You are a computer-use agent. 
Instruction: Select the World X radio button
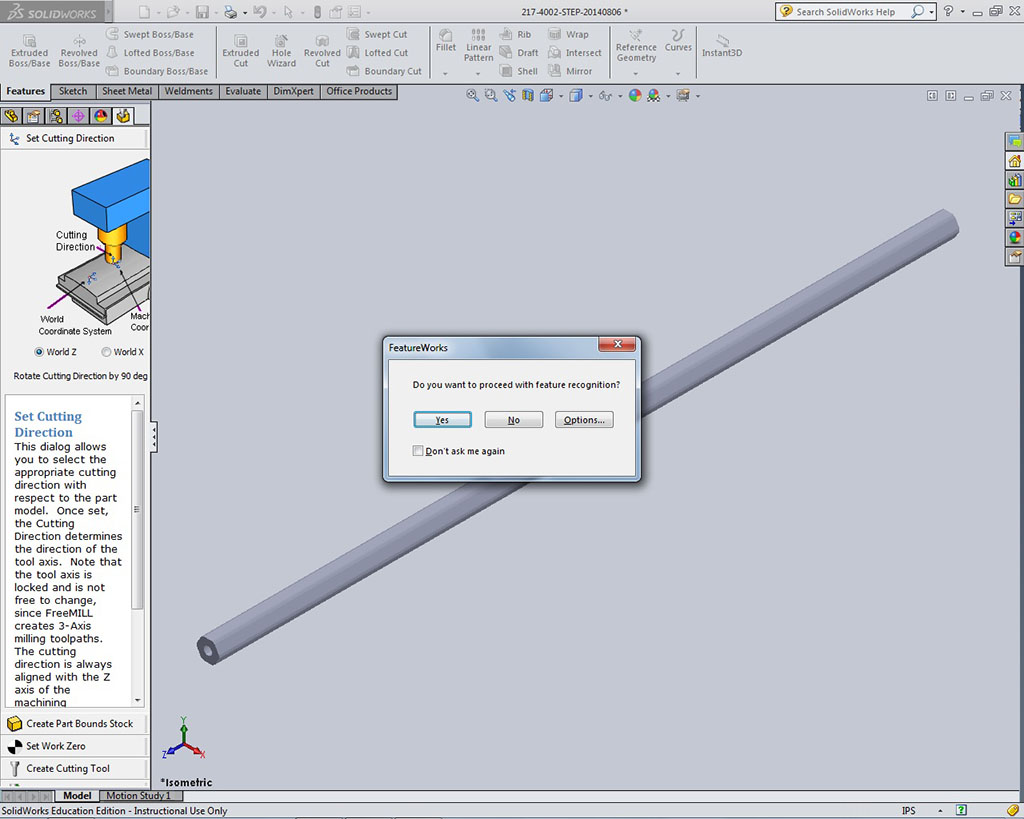106,352
